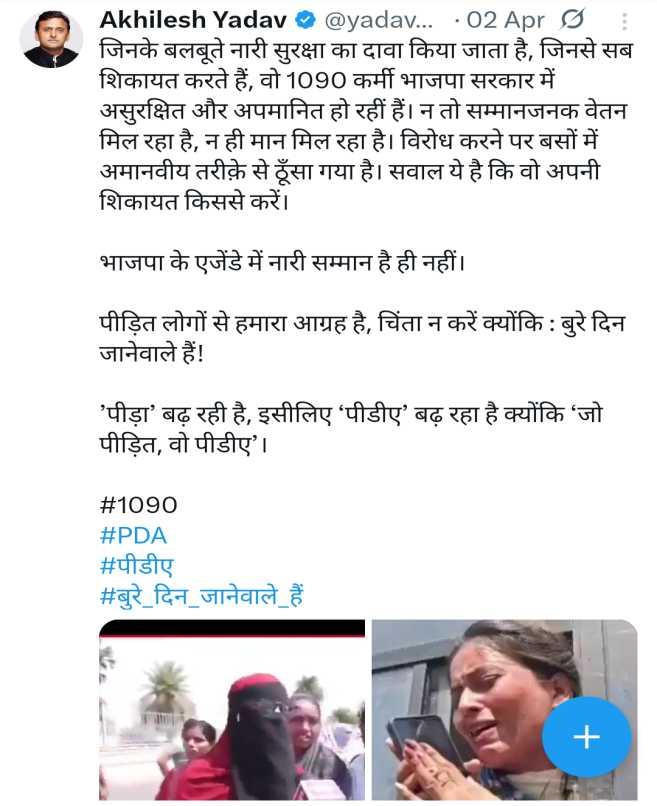
Task: Click the #1090 hashtag text
Action: click(139, 505)
